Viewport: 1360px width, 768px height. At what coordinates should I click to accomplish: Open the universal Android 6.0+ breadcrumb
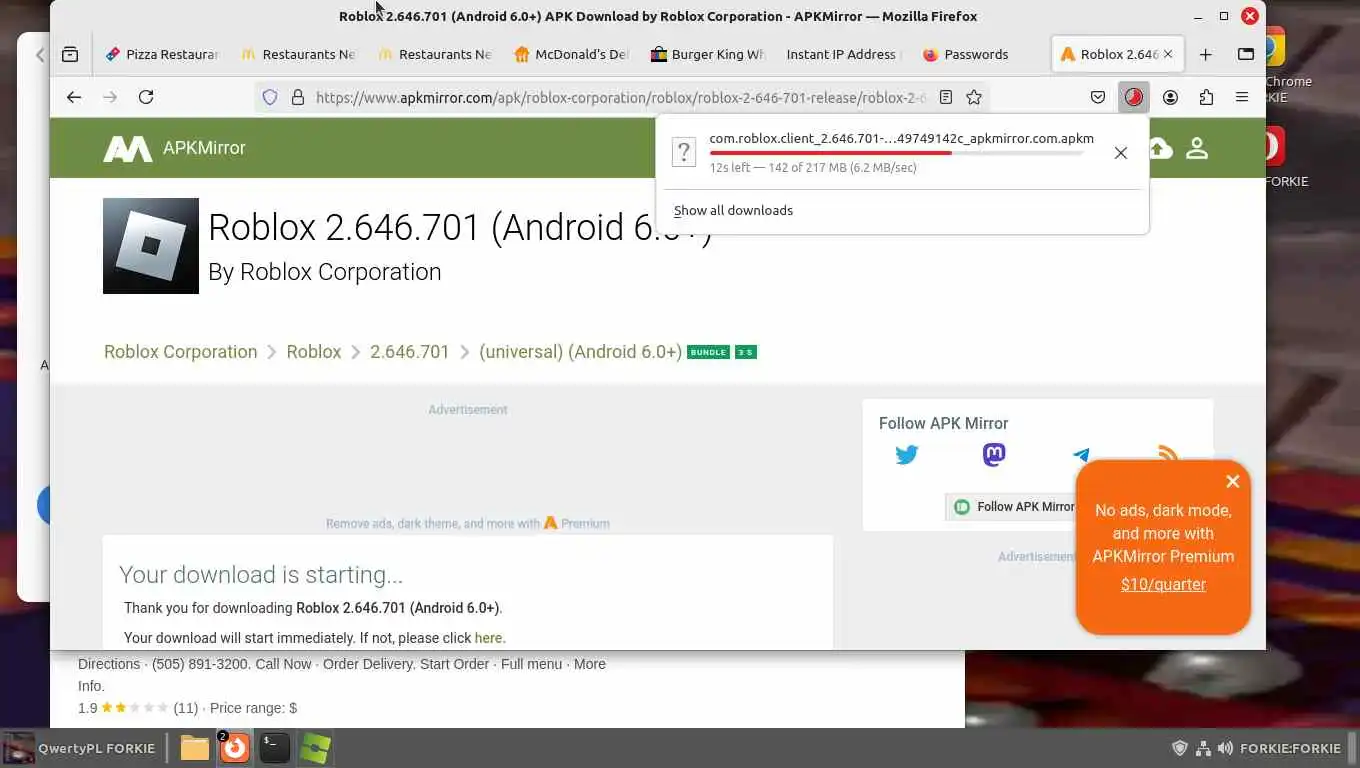[x=581, y=352]
